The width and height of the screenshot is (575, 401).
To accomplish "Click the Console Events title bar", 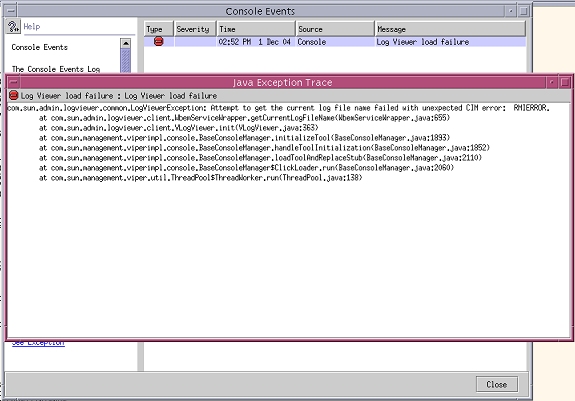I will [x=260, y=11].
